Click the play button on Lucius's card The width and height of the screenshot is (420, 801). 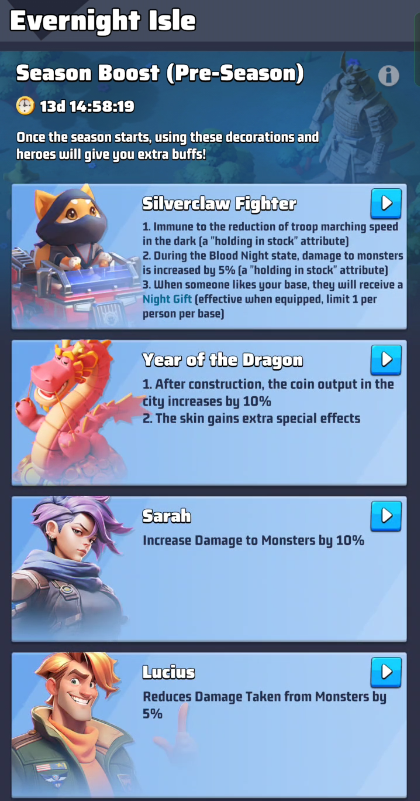click(386, 672)
